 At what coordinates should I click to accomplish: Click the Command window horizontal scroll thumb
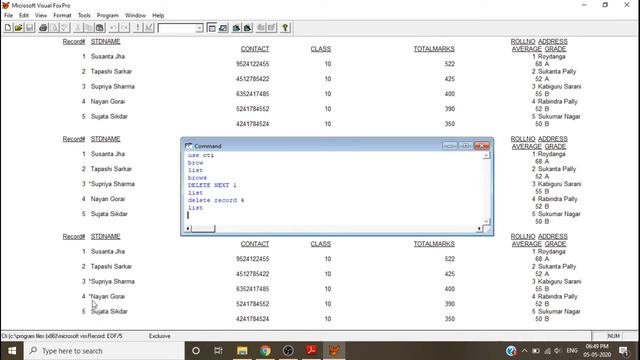pos(203,229)
